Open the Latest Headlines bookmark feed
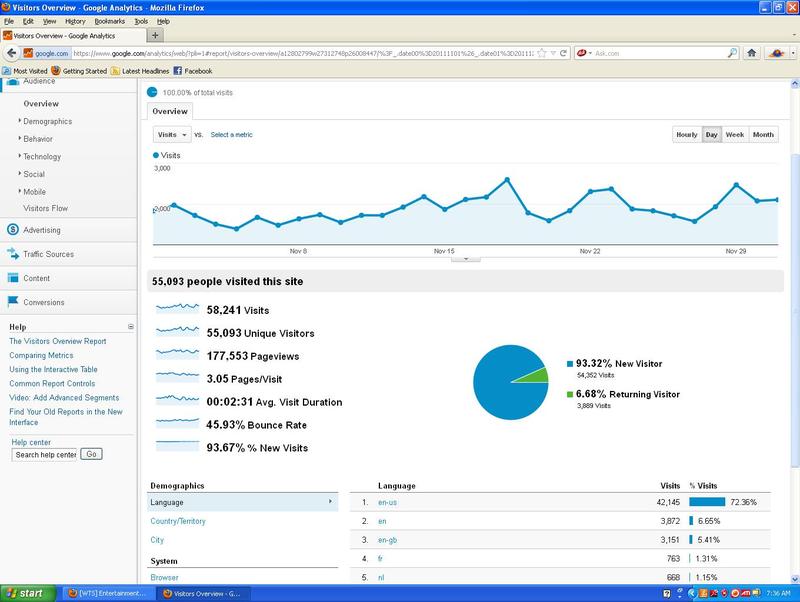This screenshot has height=602, width=800. point(140,71)
